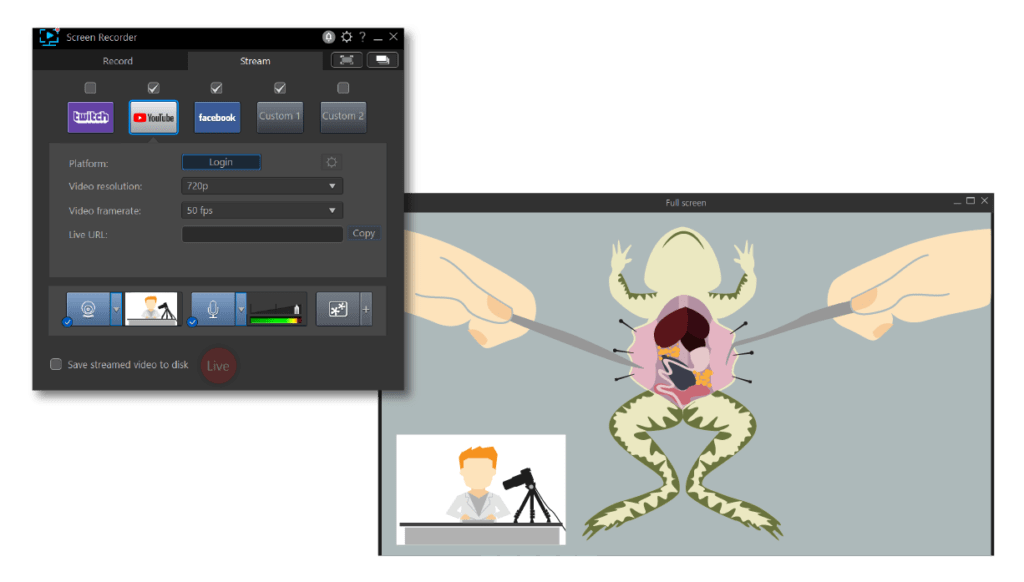The image size is (1024, 582).
Task: Close the Screen Recorder window
Action: coord(393,37)
